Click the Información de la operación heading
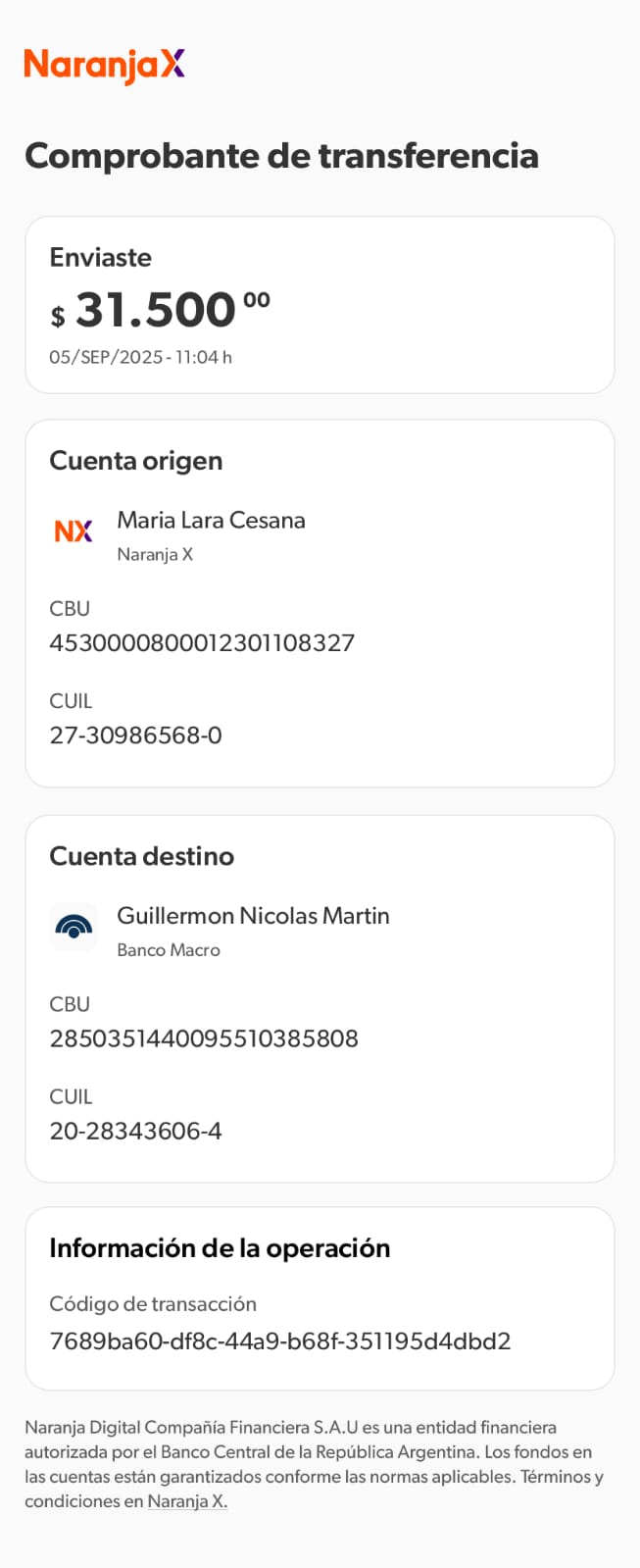 (220, 1248)
